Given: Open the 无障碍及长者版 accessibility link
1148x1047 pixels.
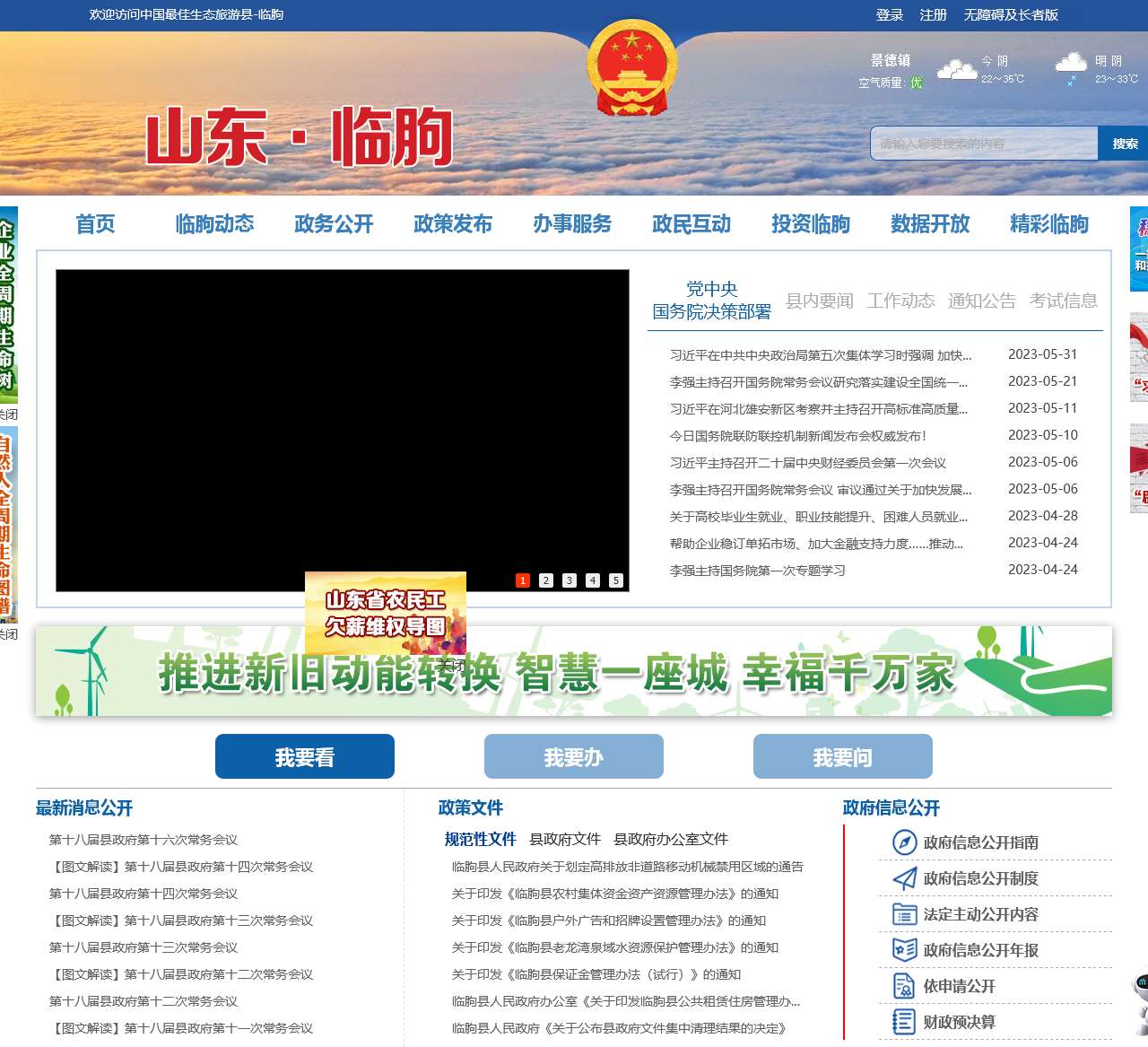Looking at the screenshot, I should coord(1011,15).
